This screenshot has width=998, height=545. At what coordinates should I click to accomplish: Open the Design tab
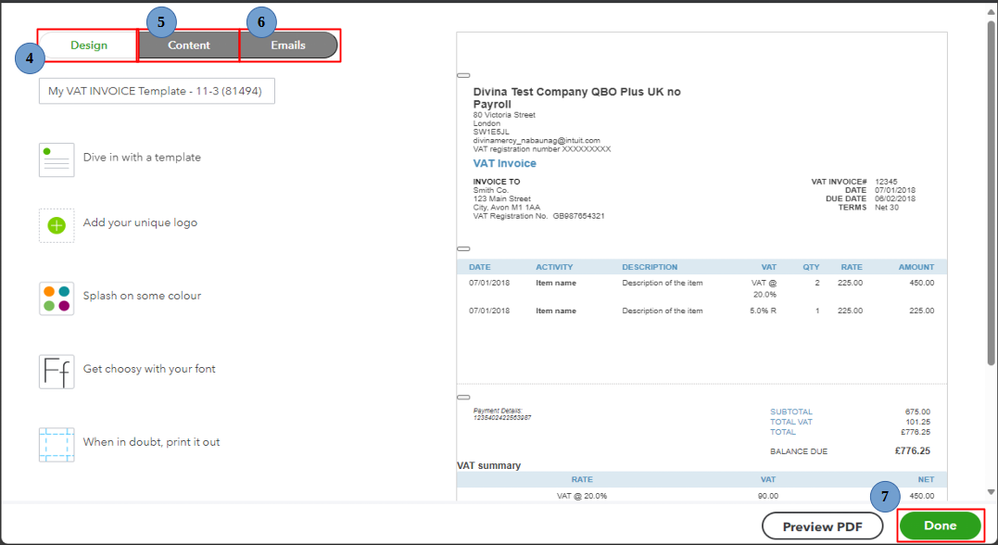(88, 45)
